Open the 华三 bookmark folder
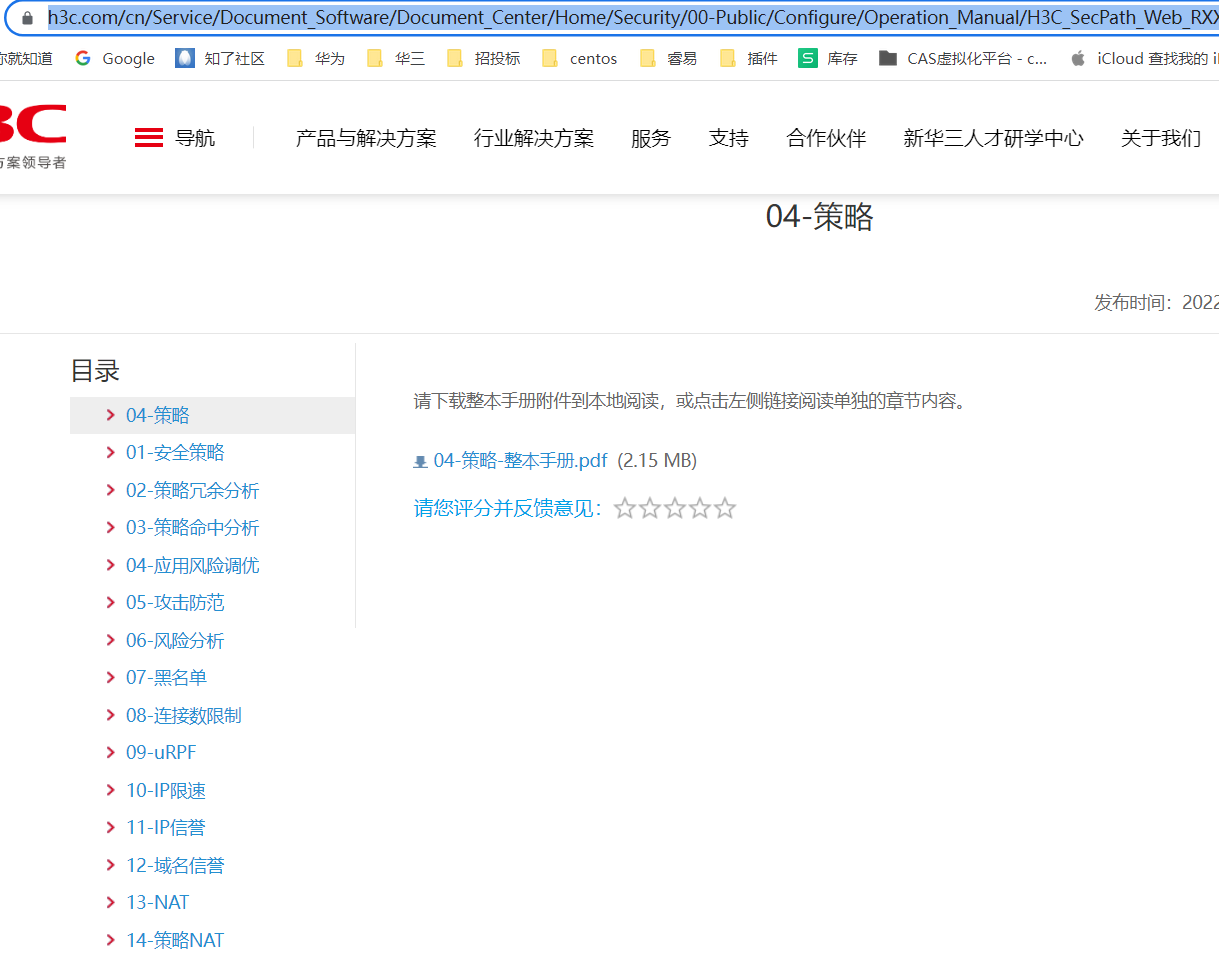The height and width of the screenshot is (958, 1219). tap(396, 58)
